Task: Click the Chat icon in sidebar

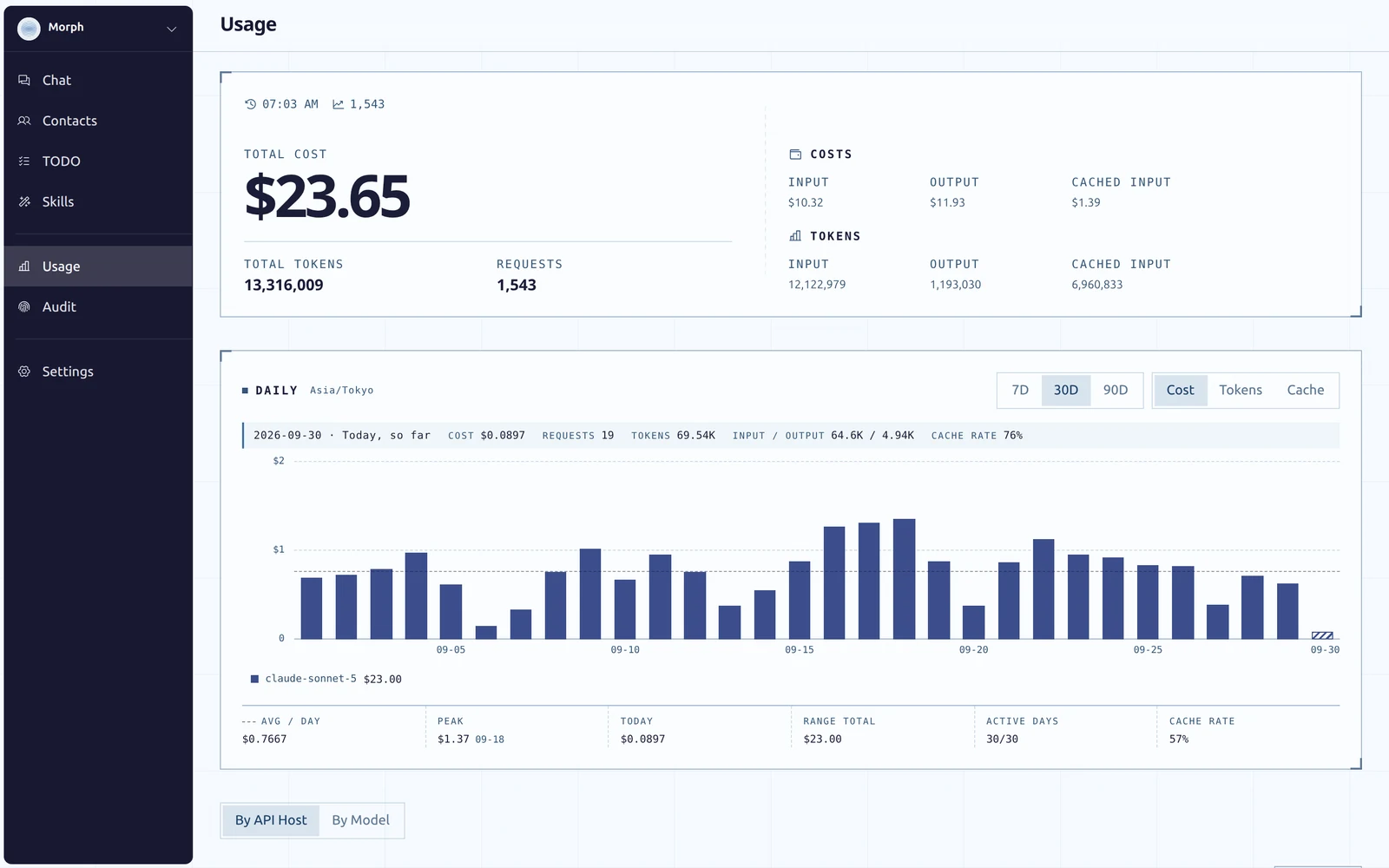Action: (x=24, y=80)
